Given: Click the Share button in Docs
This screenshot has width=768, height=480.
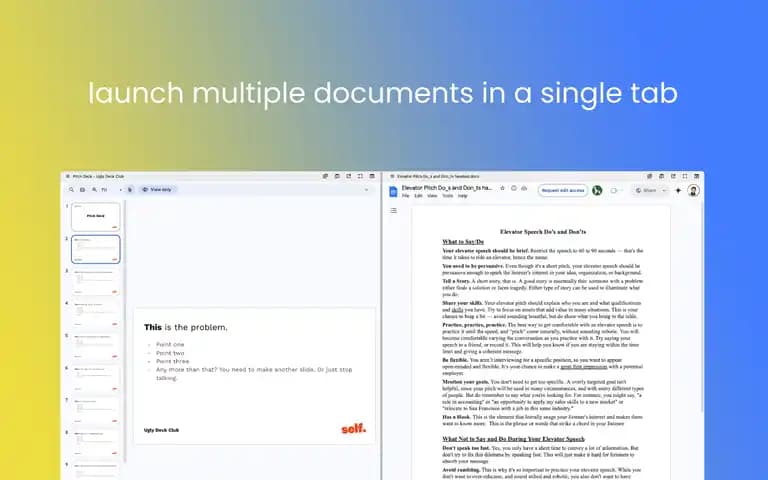Looking at the screenshot, I should [646, 191].
